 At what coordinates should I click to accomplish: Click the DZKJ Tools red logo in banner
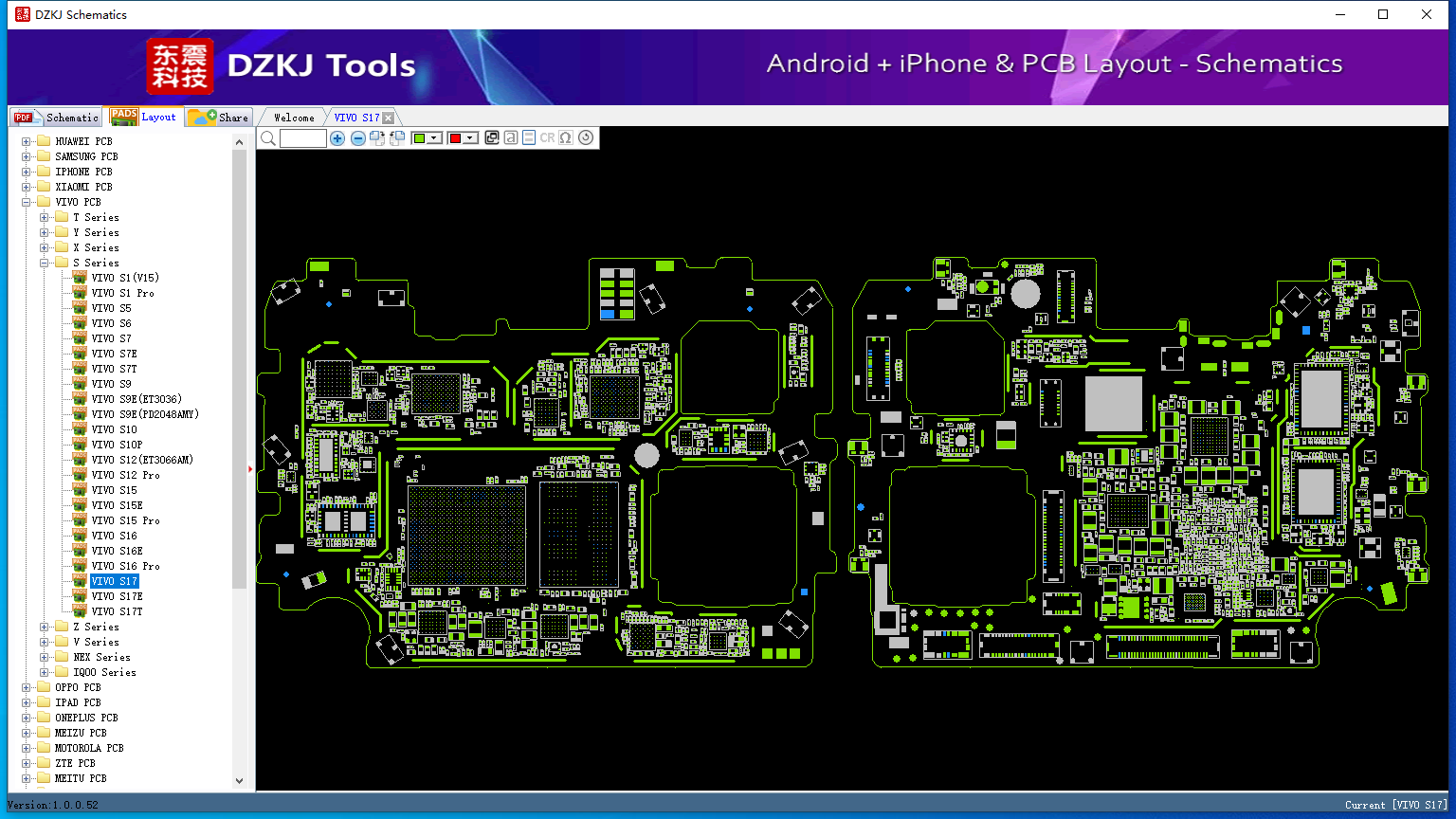(180, 66)
